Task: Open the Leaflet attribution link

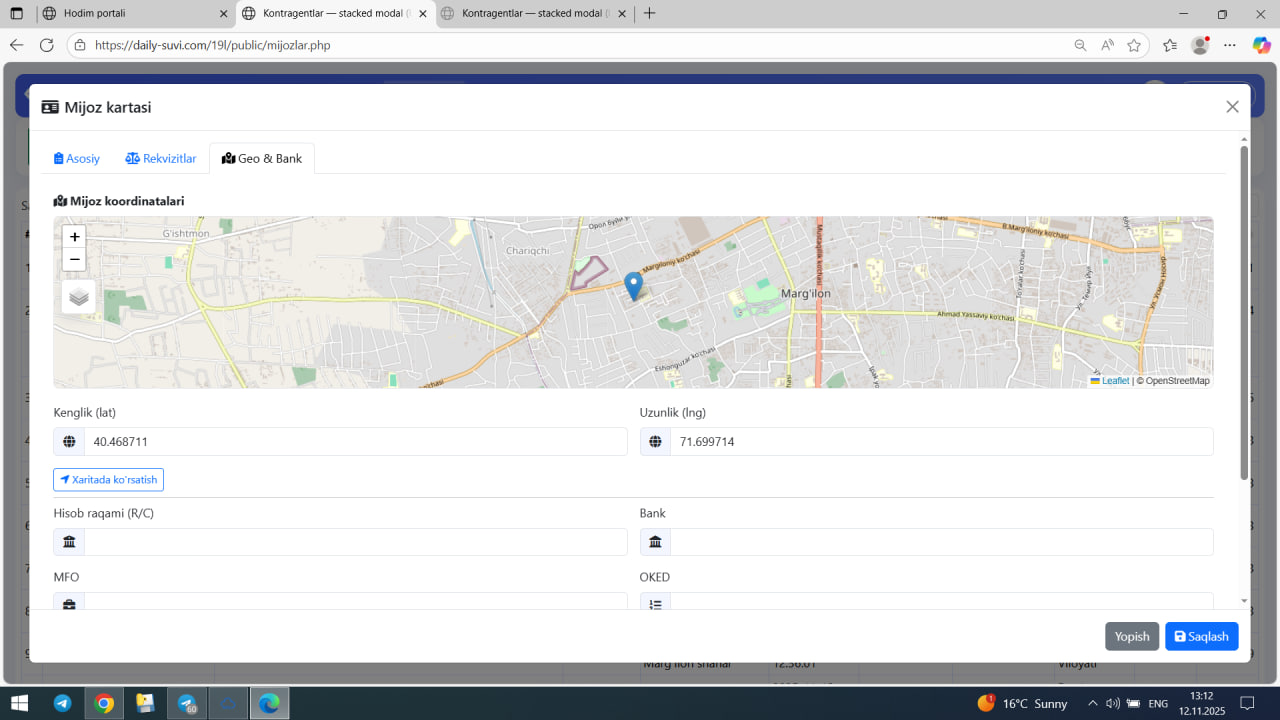Action: (1114, 381)
